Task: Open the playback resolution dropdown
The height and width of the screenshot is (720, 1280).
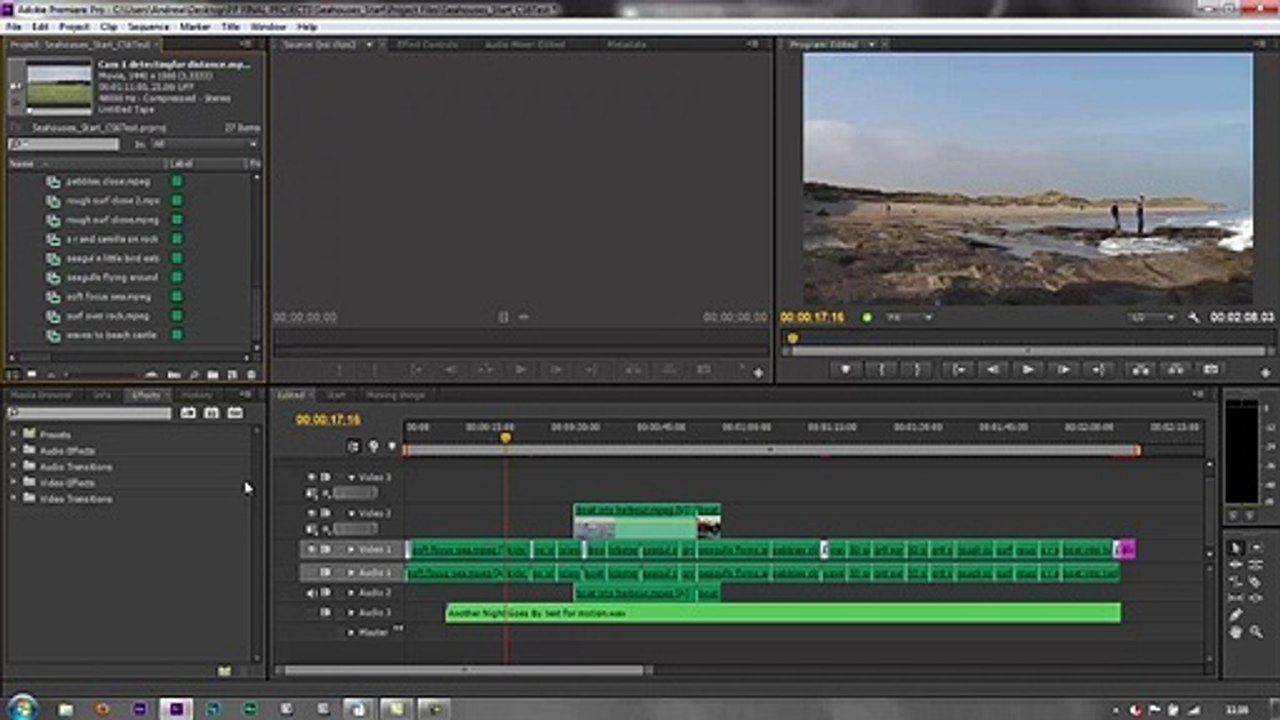Action: click(1152, 317)
